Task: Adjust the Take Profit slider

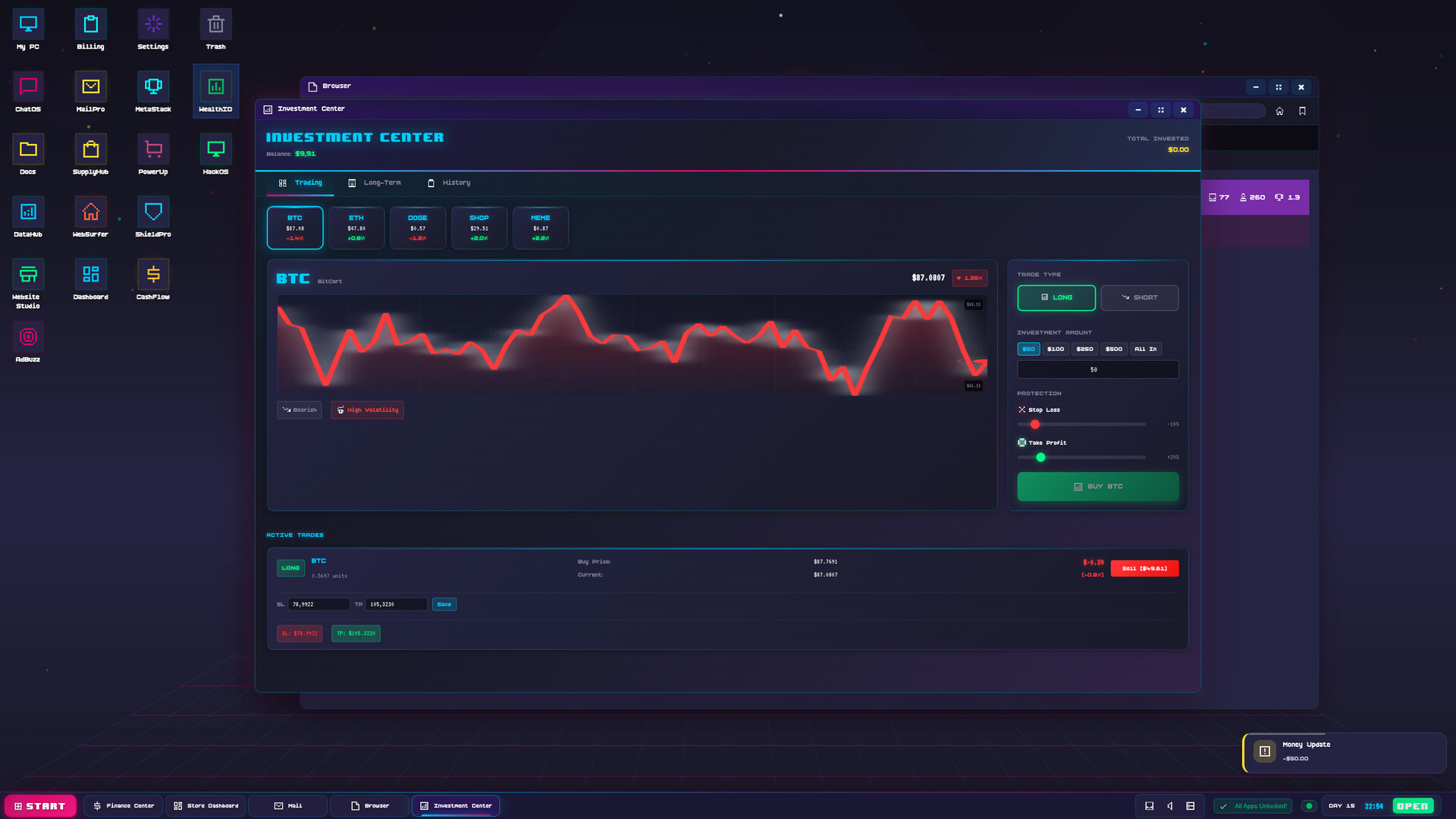Action: coord(1041,457)
